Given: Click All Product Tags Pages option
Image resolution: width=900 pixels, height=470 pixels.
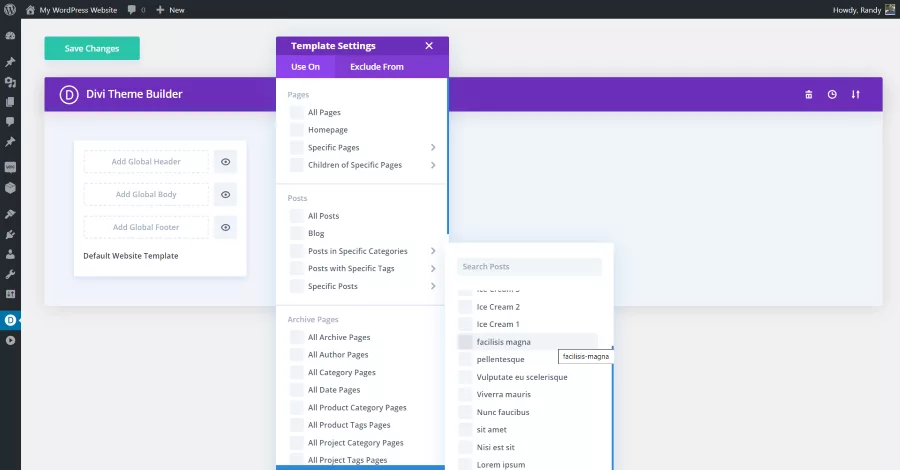Looking at the screenshot, I should click(349, 425).
